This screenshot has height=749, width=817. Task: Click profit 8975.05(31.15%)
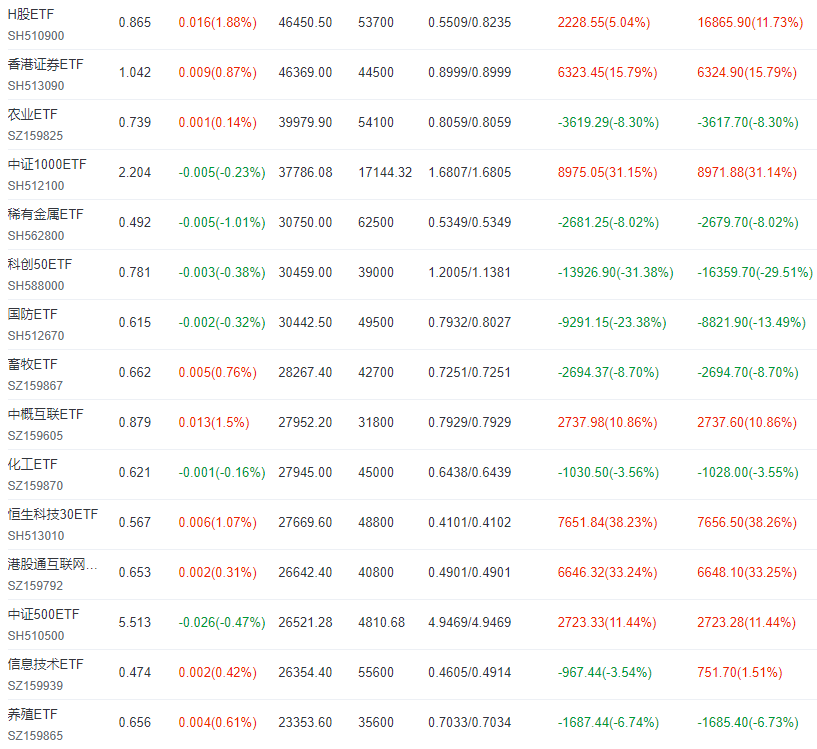pyautogui.click(x=608, y=173)
